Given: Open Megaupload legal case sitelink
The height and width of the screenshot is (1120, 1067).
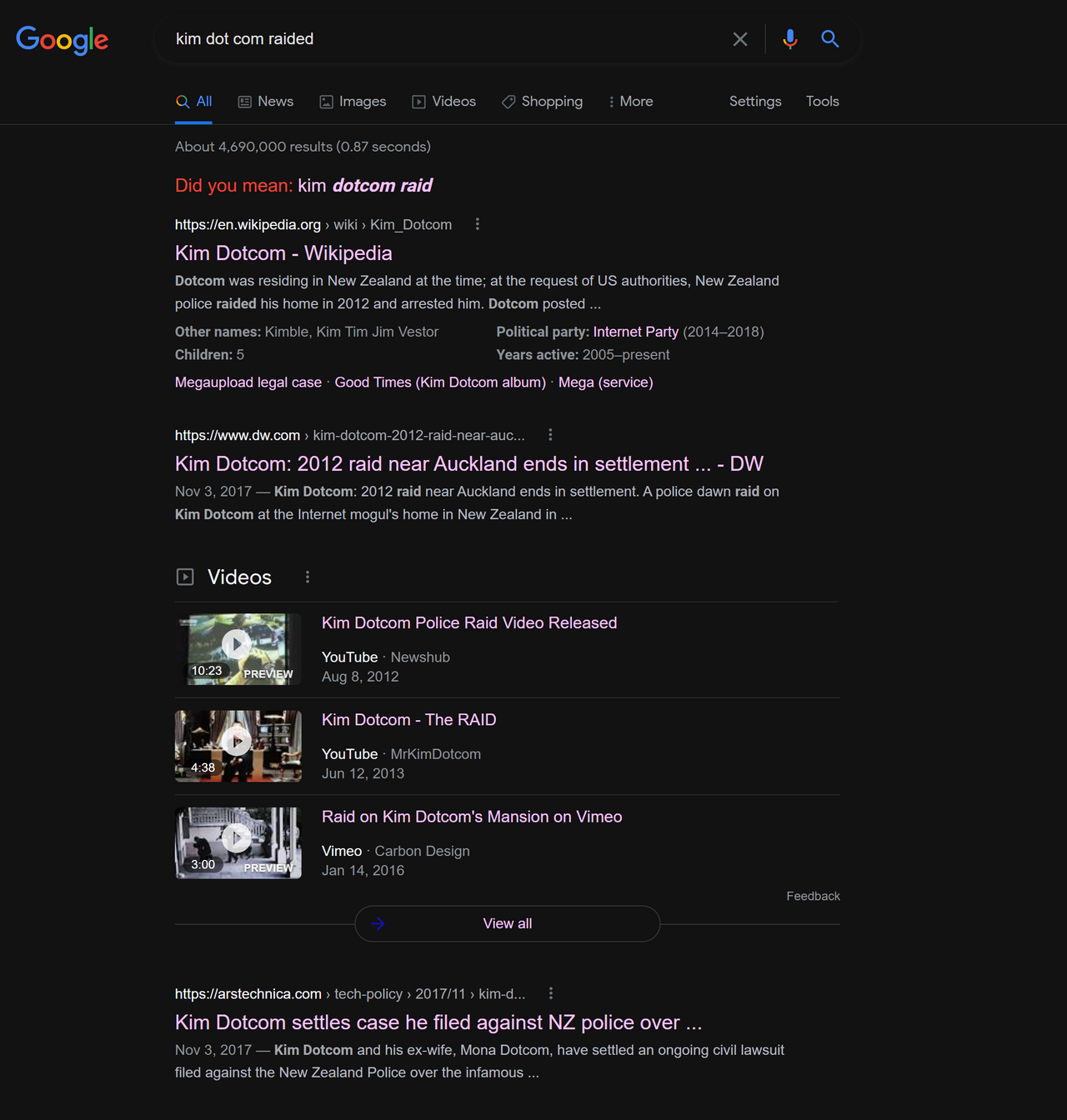Looking at the screenshot, I should [x=248, y=382].
